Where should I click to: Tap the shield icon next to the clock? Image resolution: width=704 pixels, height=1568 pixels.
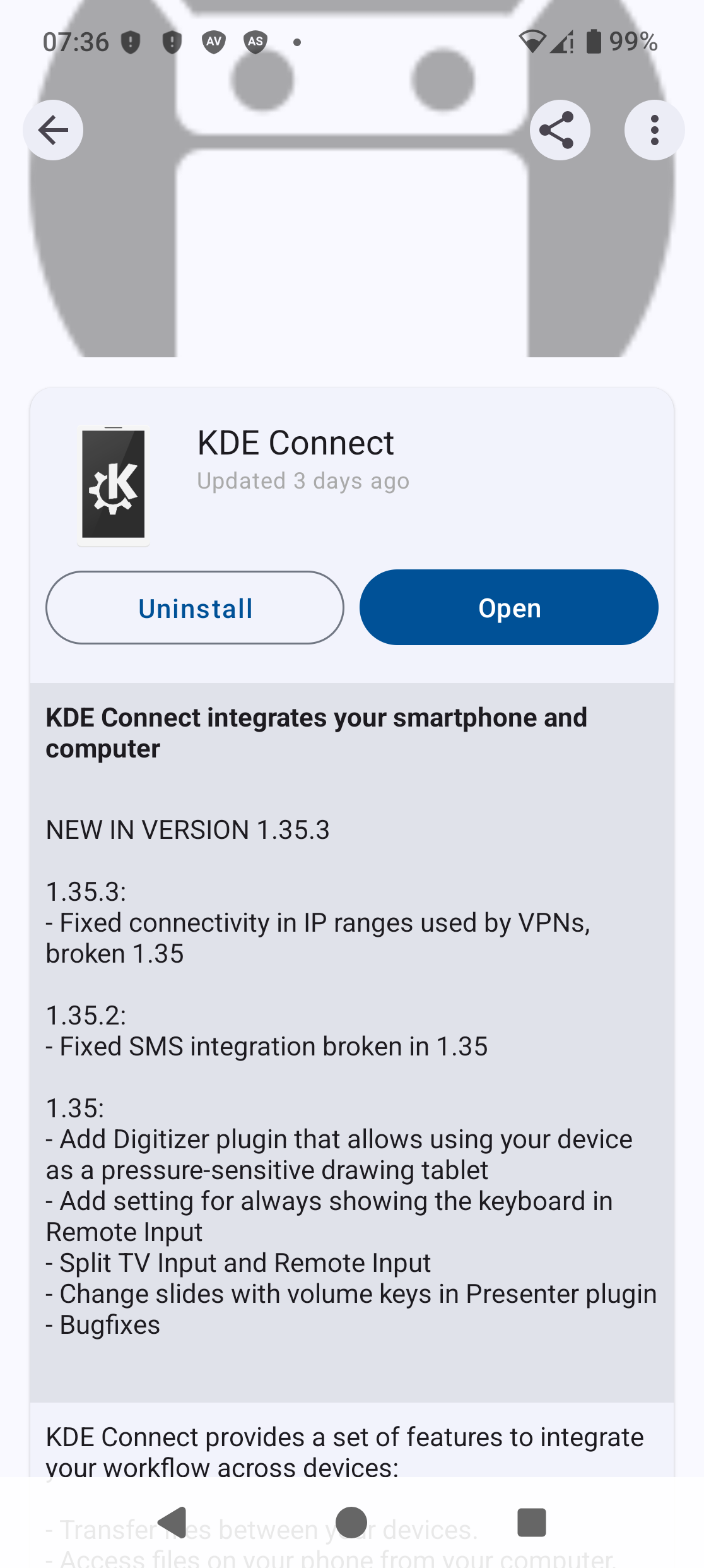pos(131,42)
